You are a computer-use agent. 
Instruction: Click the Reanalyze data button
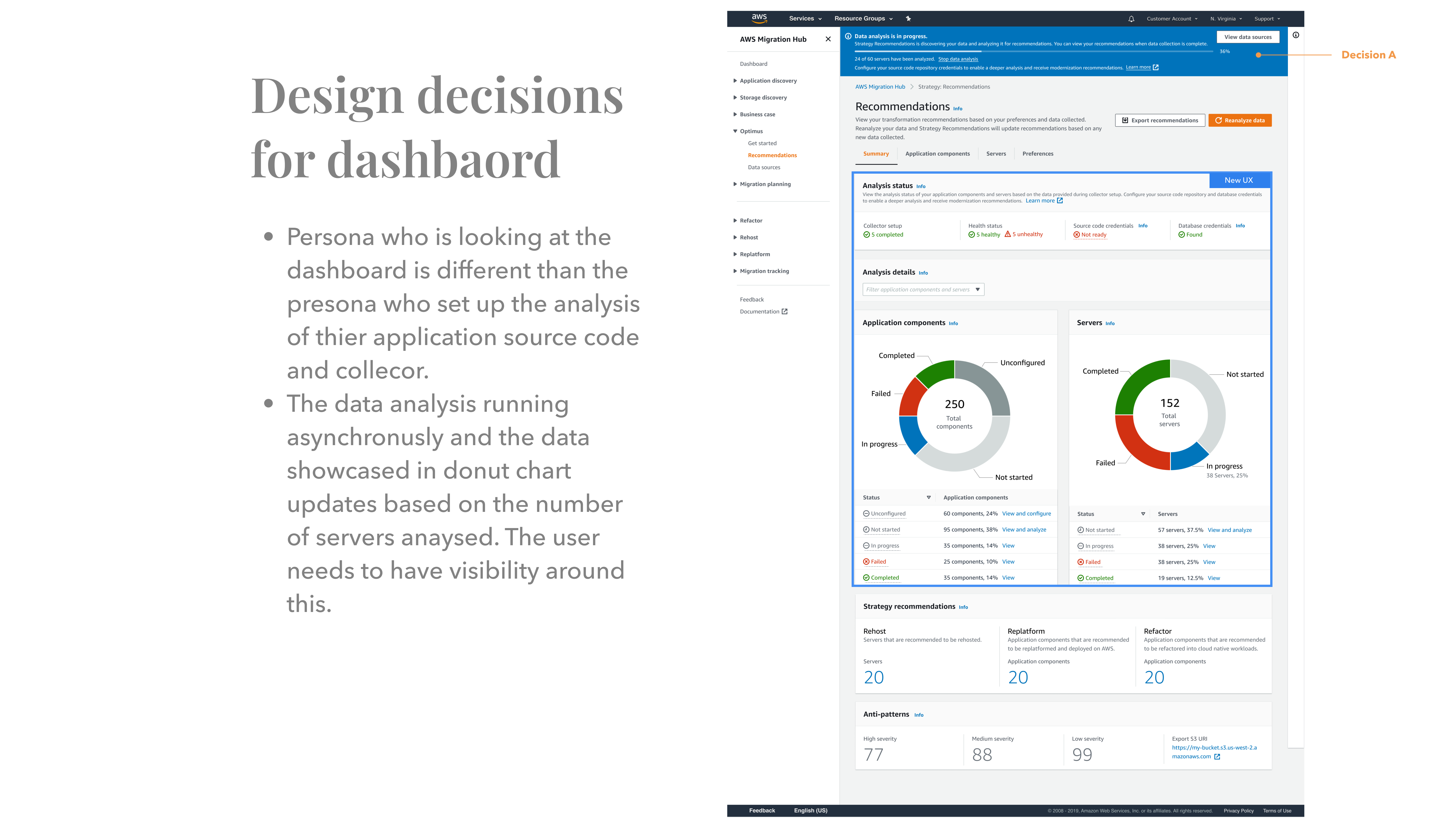tap(1240, 120)
